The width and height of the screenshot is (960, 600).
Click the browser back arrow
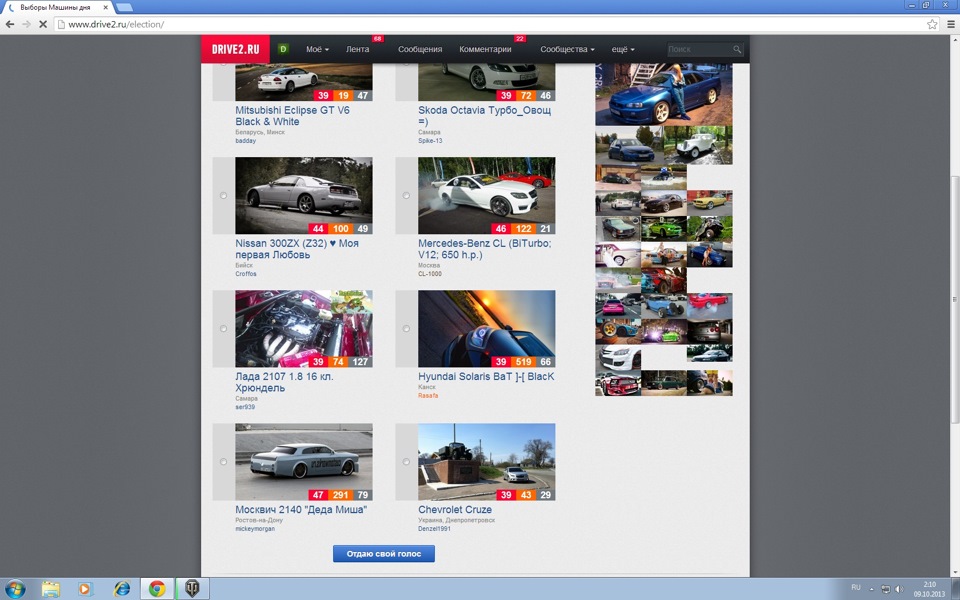[x=10, y=24]
